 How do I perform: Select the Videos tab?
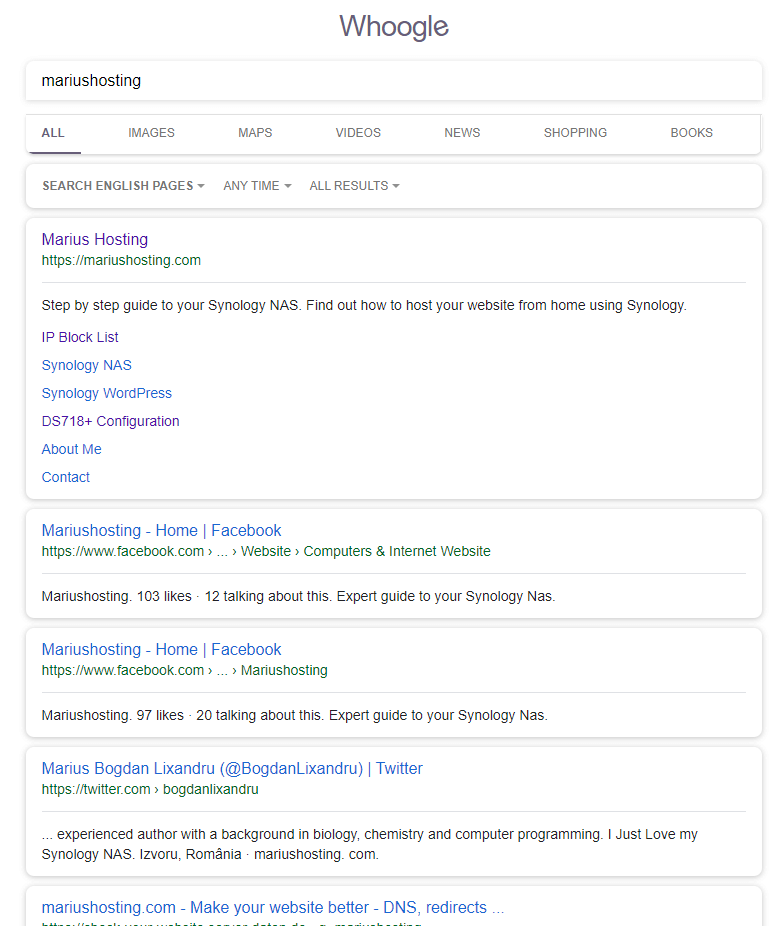(358, 133)
